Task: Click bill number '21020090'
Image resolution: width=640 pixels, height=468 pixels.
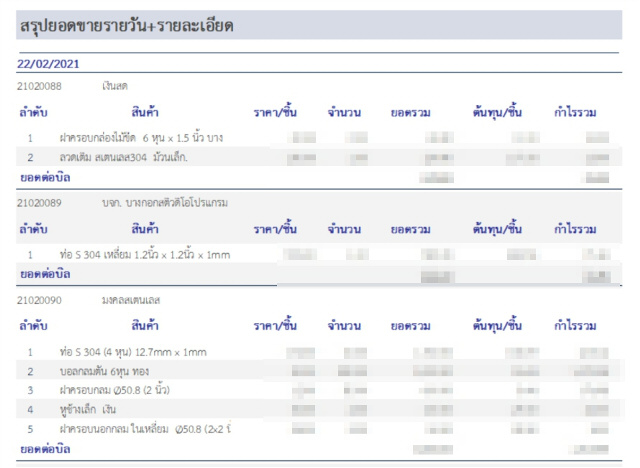Action: coord(39,300)
